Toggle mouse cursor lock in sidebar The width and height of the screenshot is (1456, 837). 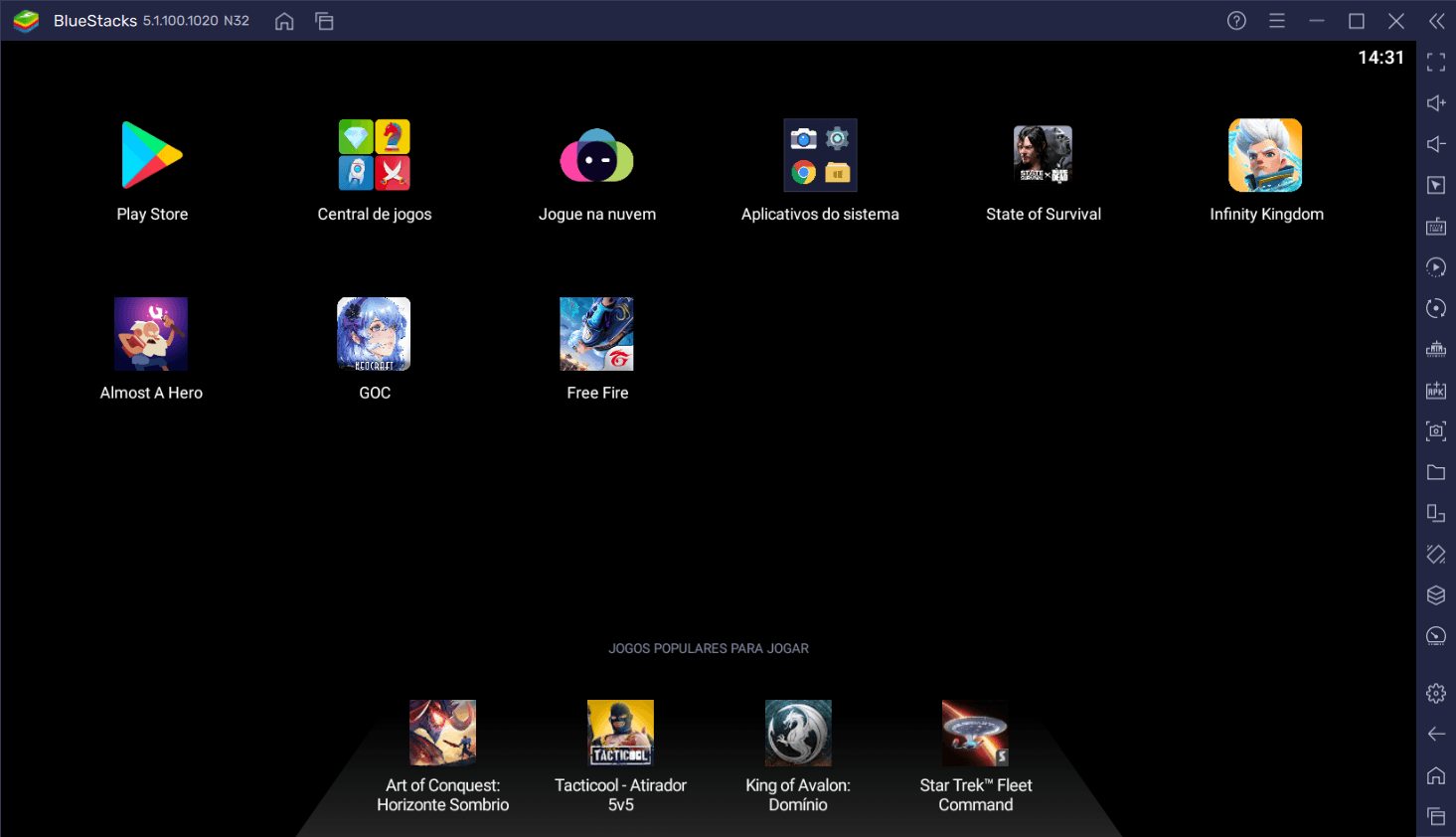pos(1436,185)
